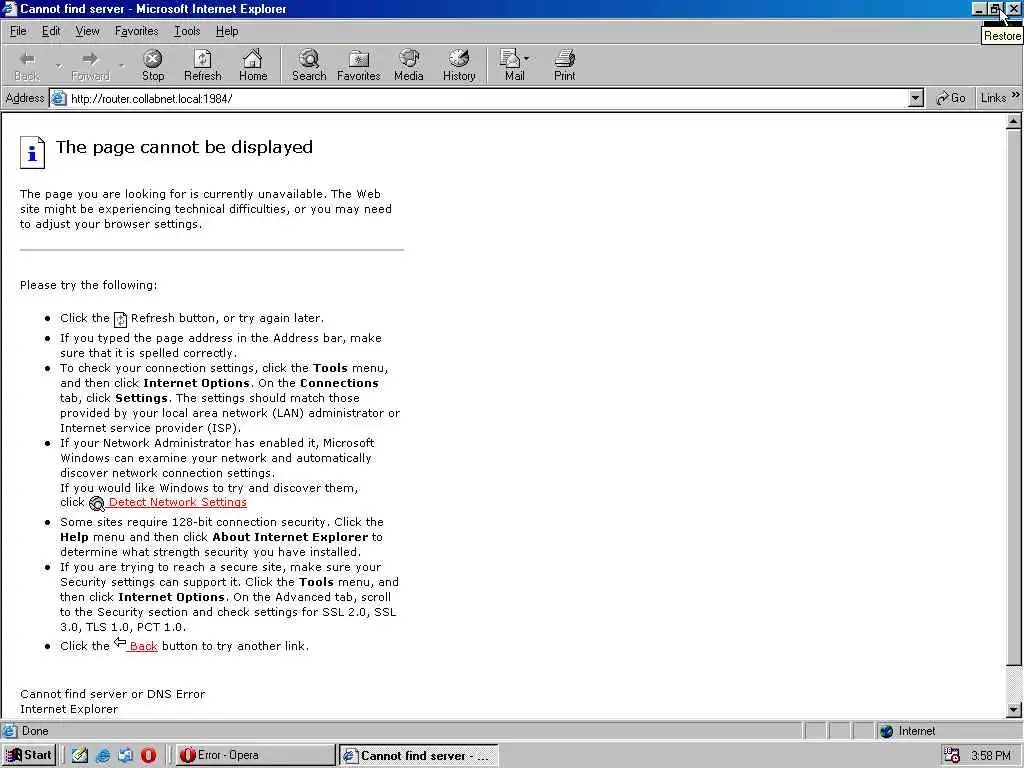Click the Forward toolbar button
The height and width of the screenshot is (768, 1024).
(x=90, y=65)
